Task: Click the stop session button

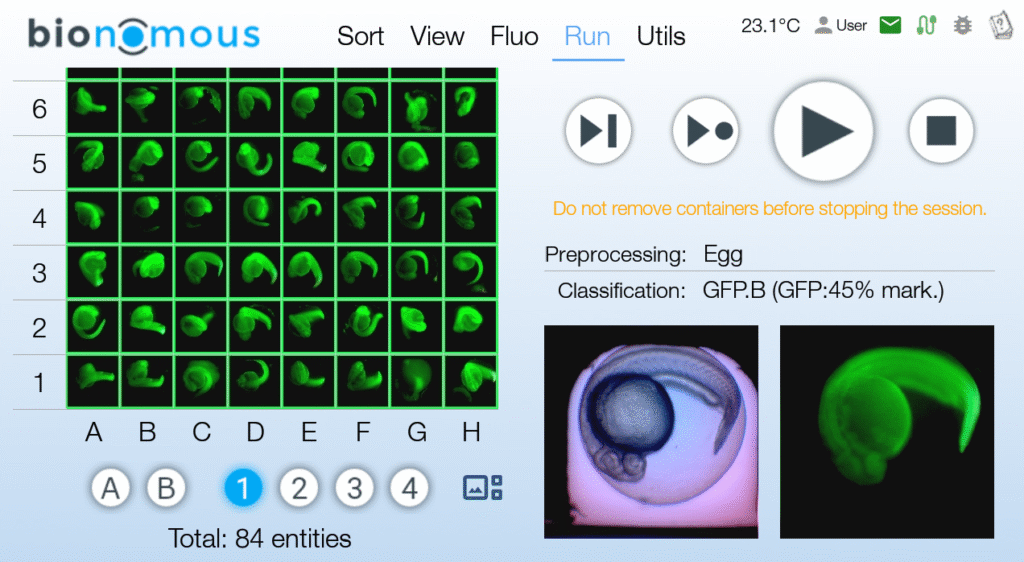Action: (x=941, y=130)
